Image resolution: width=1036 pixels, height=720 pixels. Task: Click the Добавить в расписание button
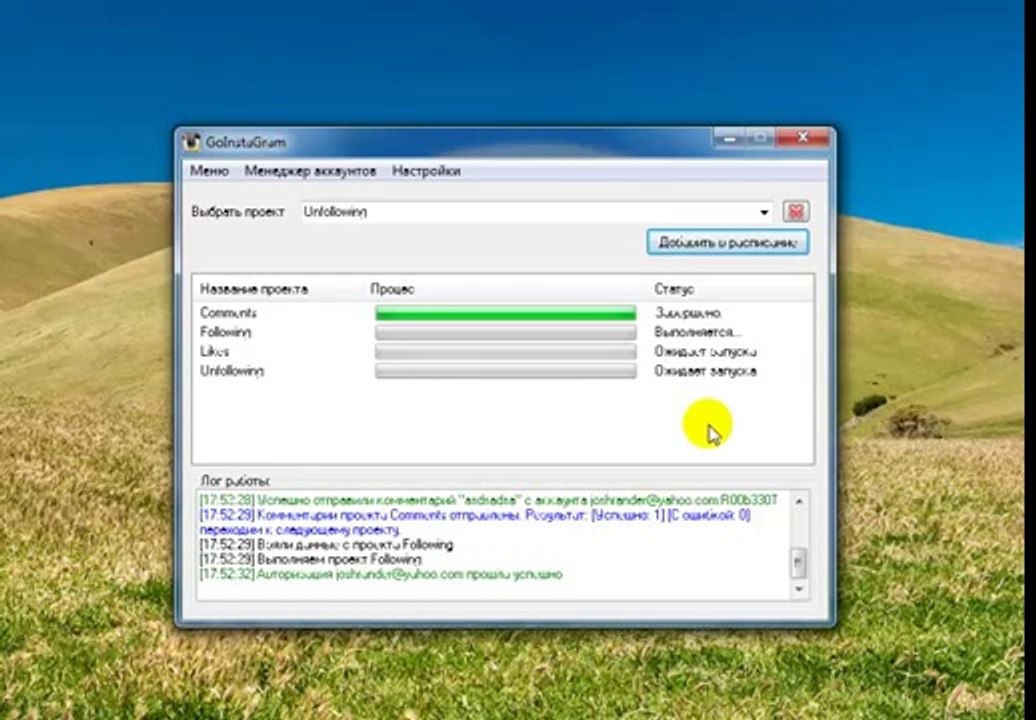click(x=727, y=242)
